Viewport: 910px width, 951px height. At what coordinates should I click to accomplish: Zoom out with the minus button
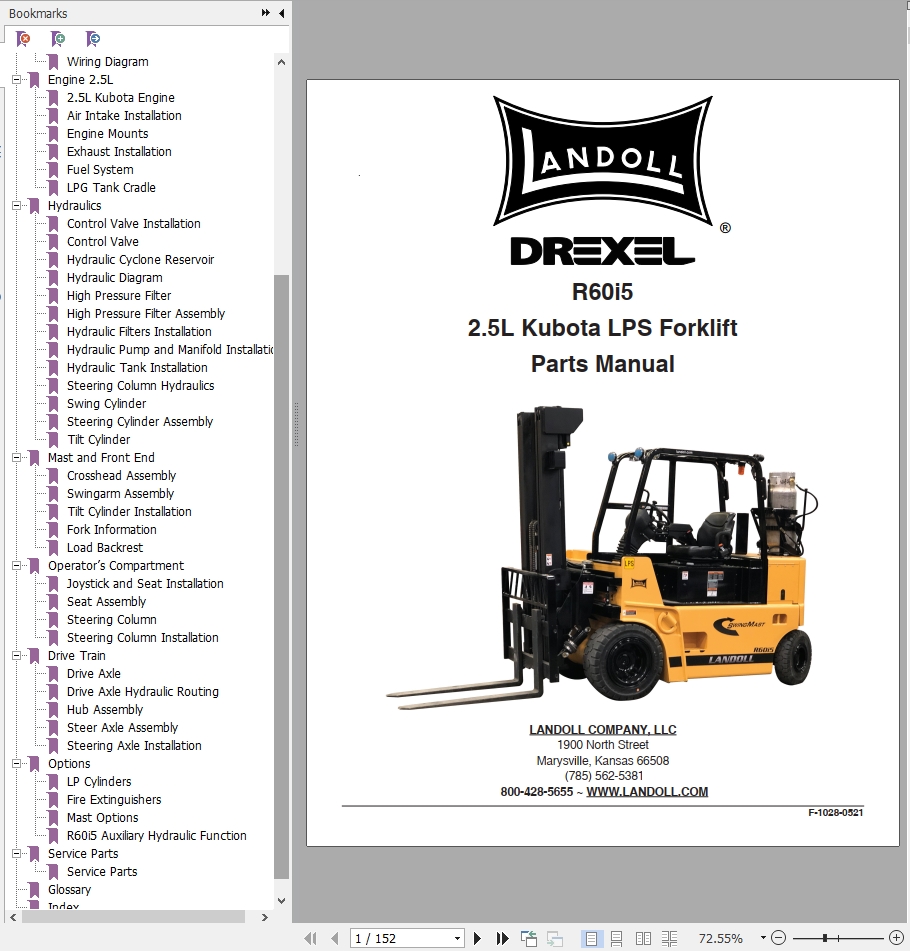tap(779, 938)
